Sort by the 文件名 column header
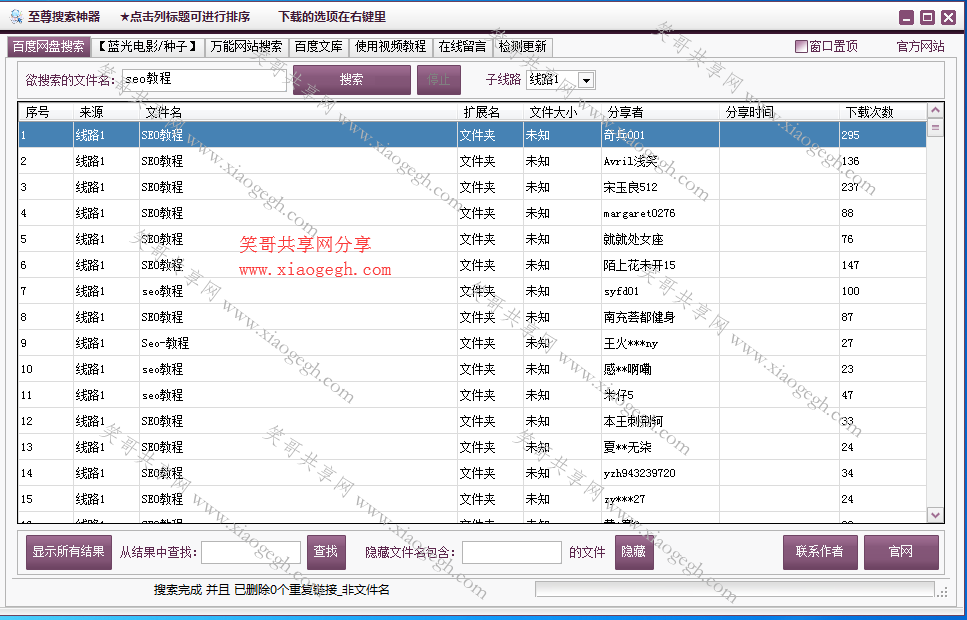Viewport: 967px width, 620px height. pyautogui.click(x=298, y=112)
